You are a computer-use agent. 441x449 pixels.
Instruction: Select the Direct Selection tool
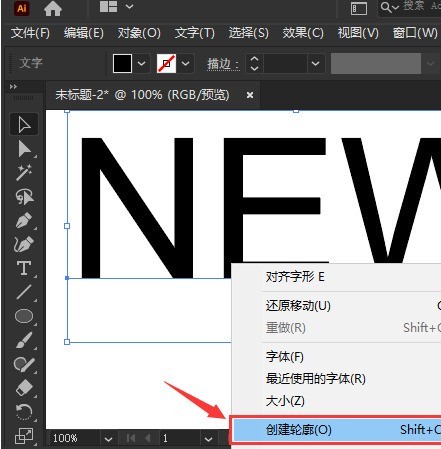[24, 149]
